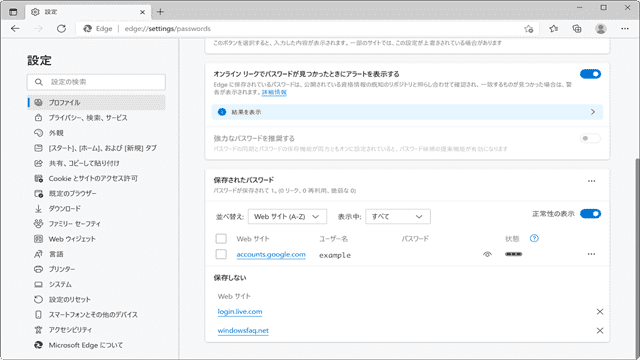Focus the 設定の検索 search box
Image resolution: width=640 pixels, height=360 pixels.
(96, 82)
